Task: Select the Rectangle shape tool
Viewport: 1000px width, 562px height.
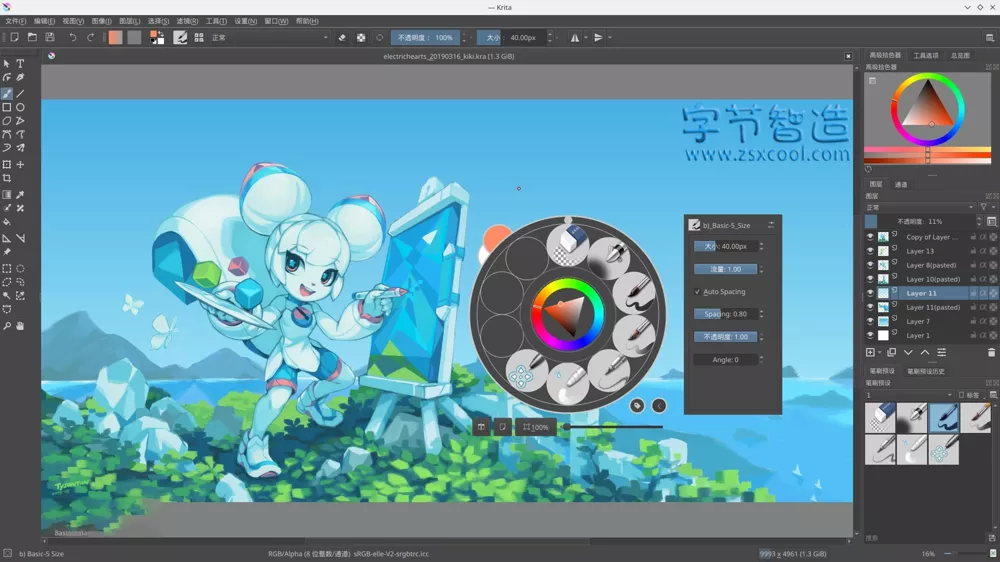Action: [x=7, y=107]
